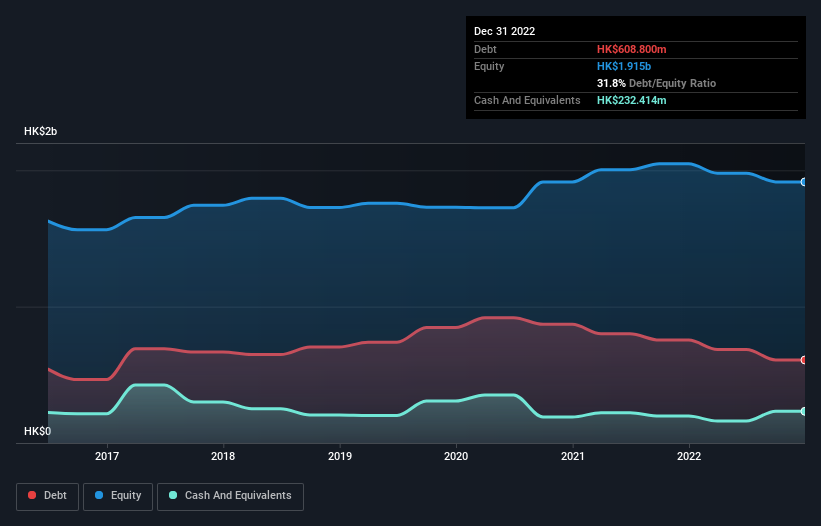Viewport: 821px width, 526px height.
Task: Click the HK$232.414m cash value
Action: pos(631,100)
